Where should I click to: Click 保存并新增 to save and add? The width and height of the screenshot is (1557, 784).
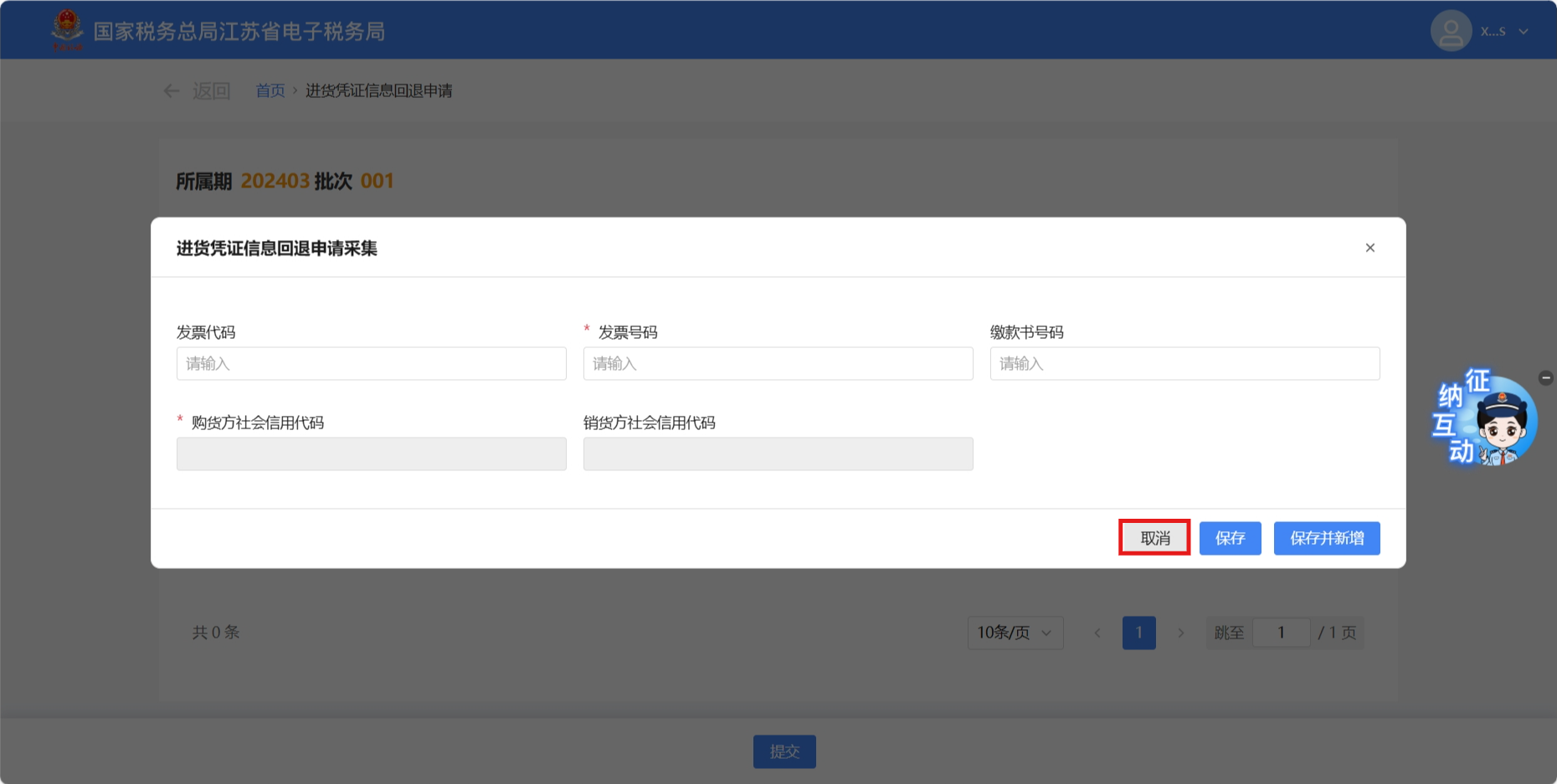tap(1326, 538)
